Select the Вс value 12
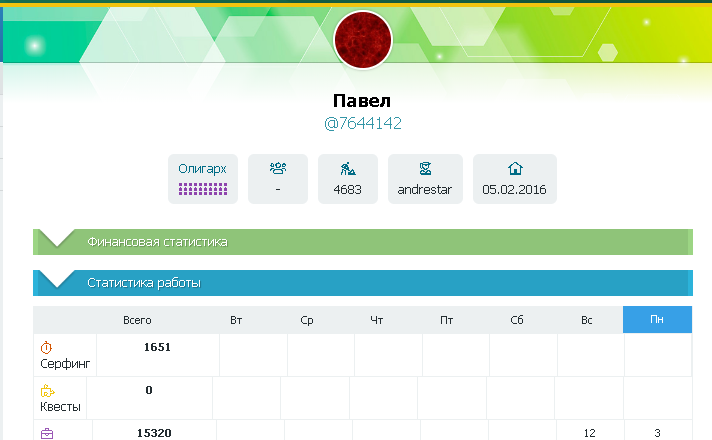 pyautogui.click(x=589, y=433)
